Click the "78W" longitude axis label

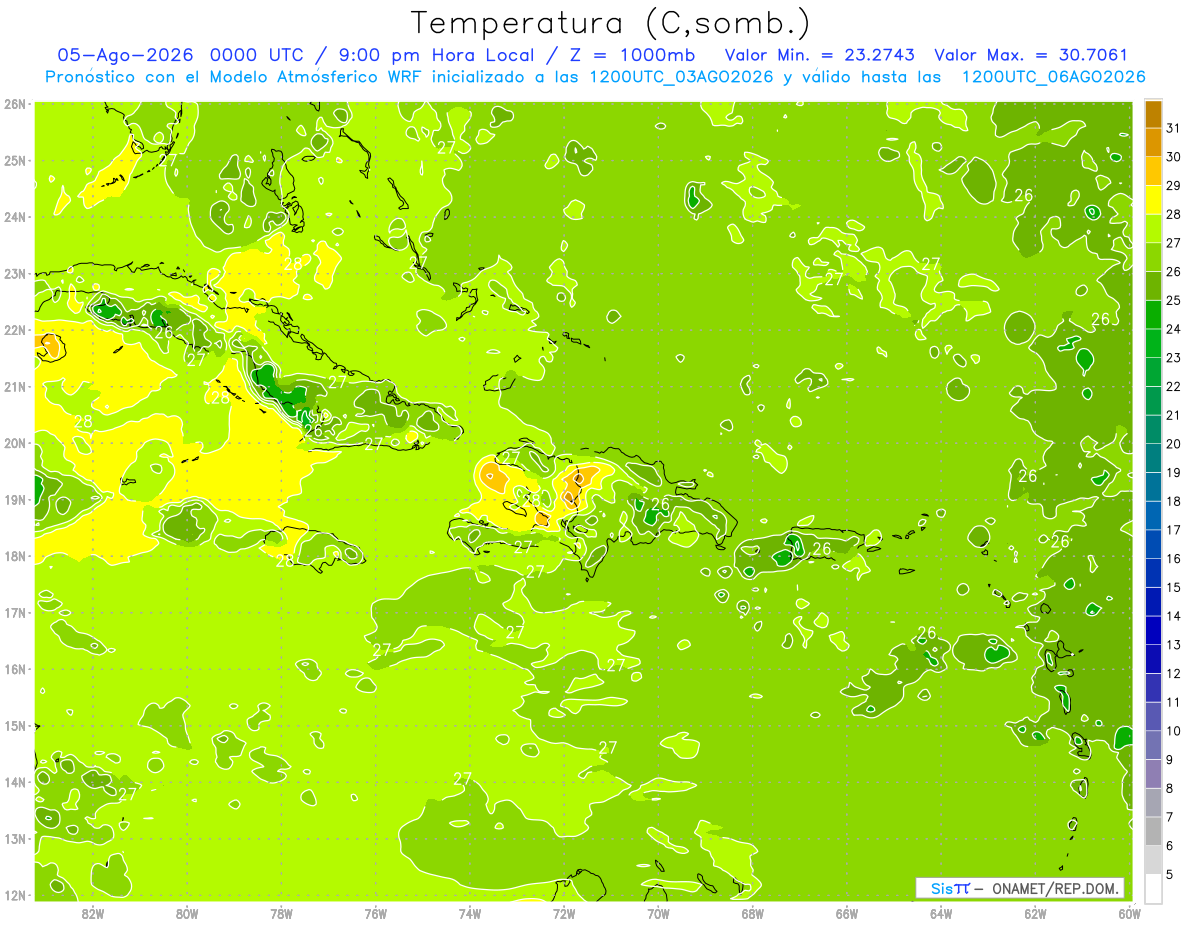[x=281, y=913]
